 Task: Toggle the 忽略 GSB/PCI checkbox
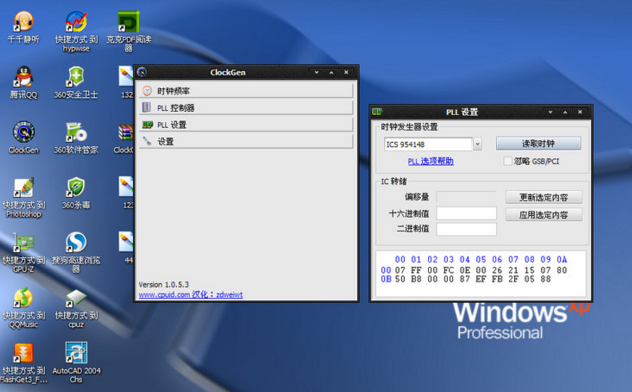(x=508, y=161)
